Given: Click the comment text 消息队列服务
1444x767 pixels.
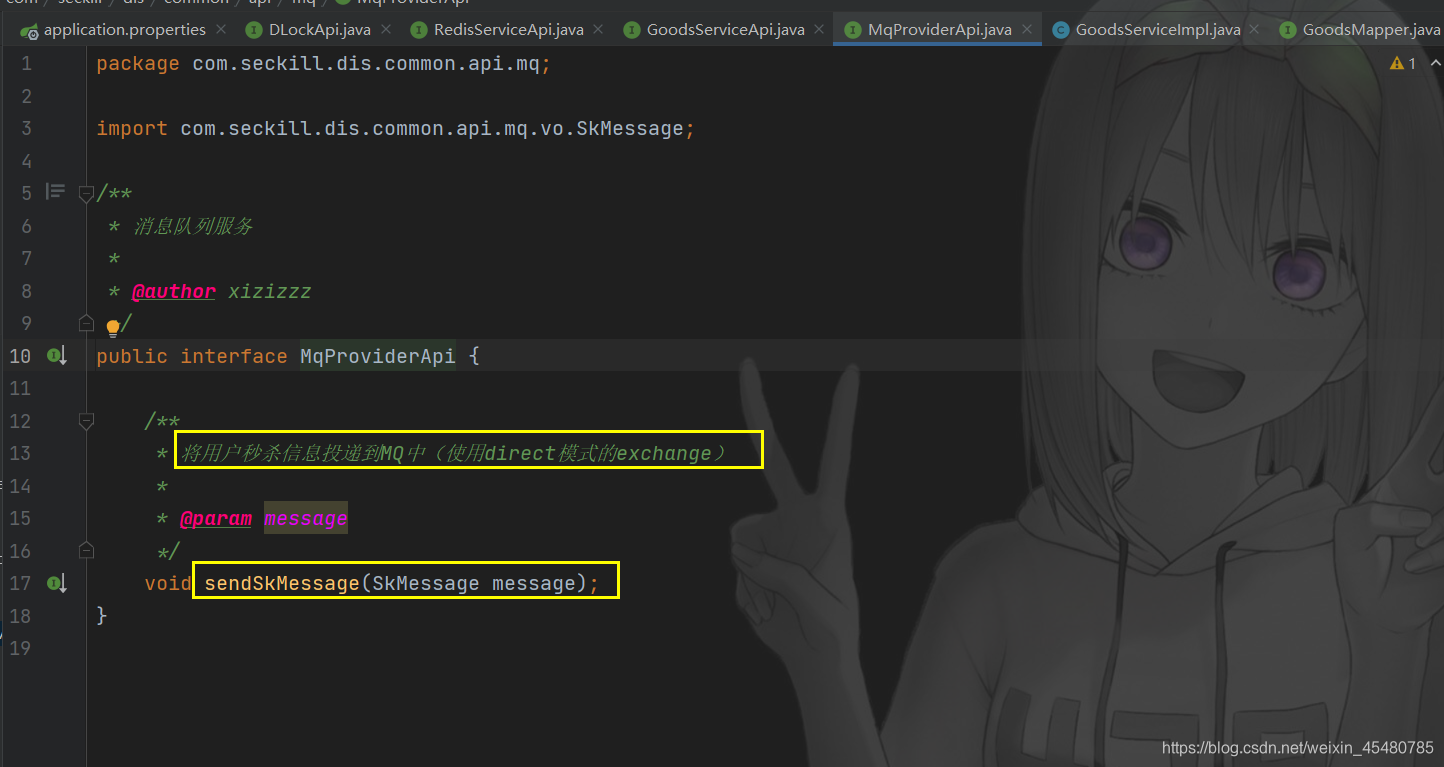Looking at the screenshot, I should 193,226.
